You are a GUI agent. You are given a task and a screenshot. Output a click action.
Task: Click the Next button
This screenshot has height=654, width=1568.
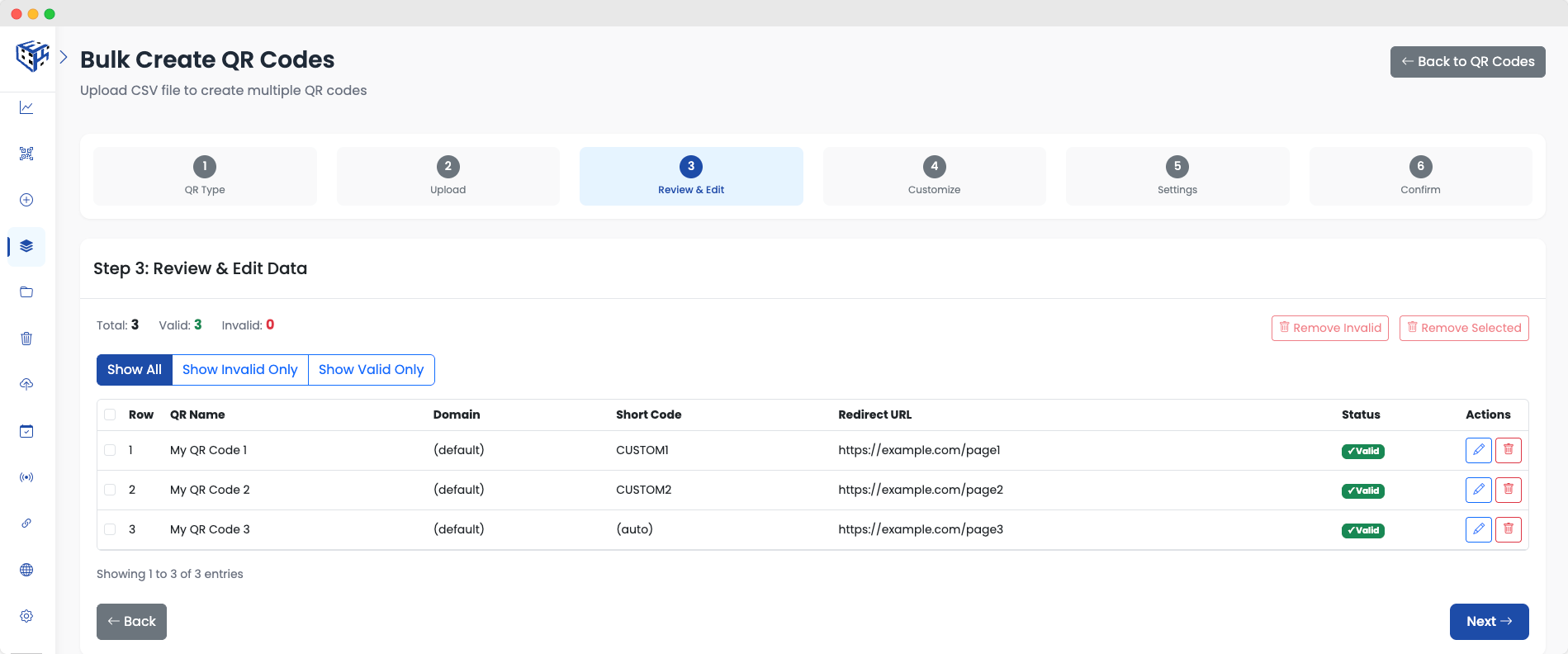1489,622
